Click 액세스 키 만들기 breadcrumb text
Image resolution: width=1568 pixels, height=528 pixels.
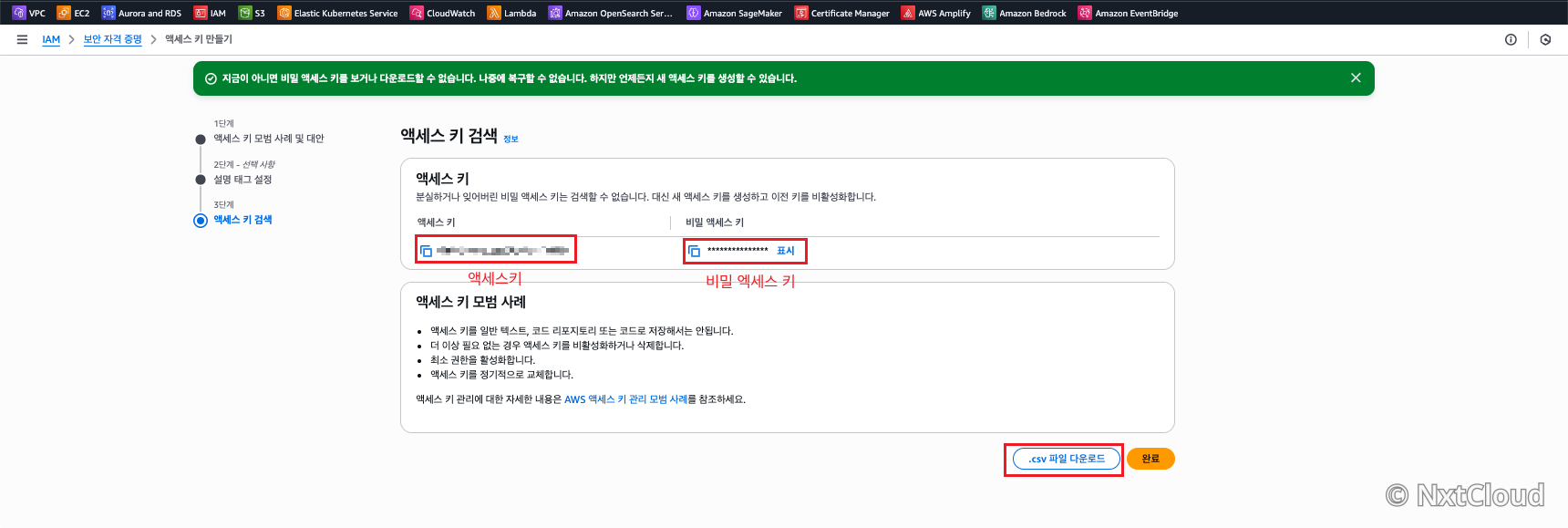point(199,39)
